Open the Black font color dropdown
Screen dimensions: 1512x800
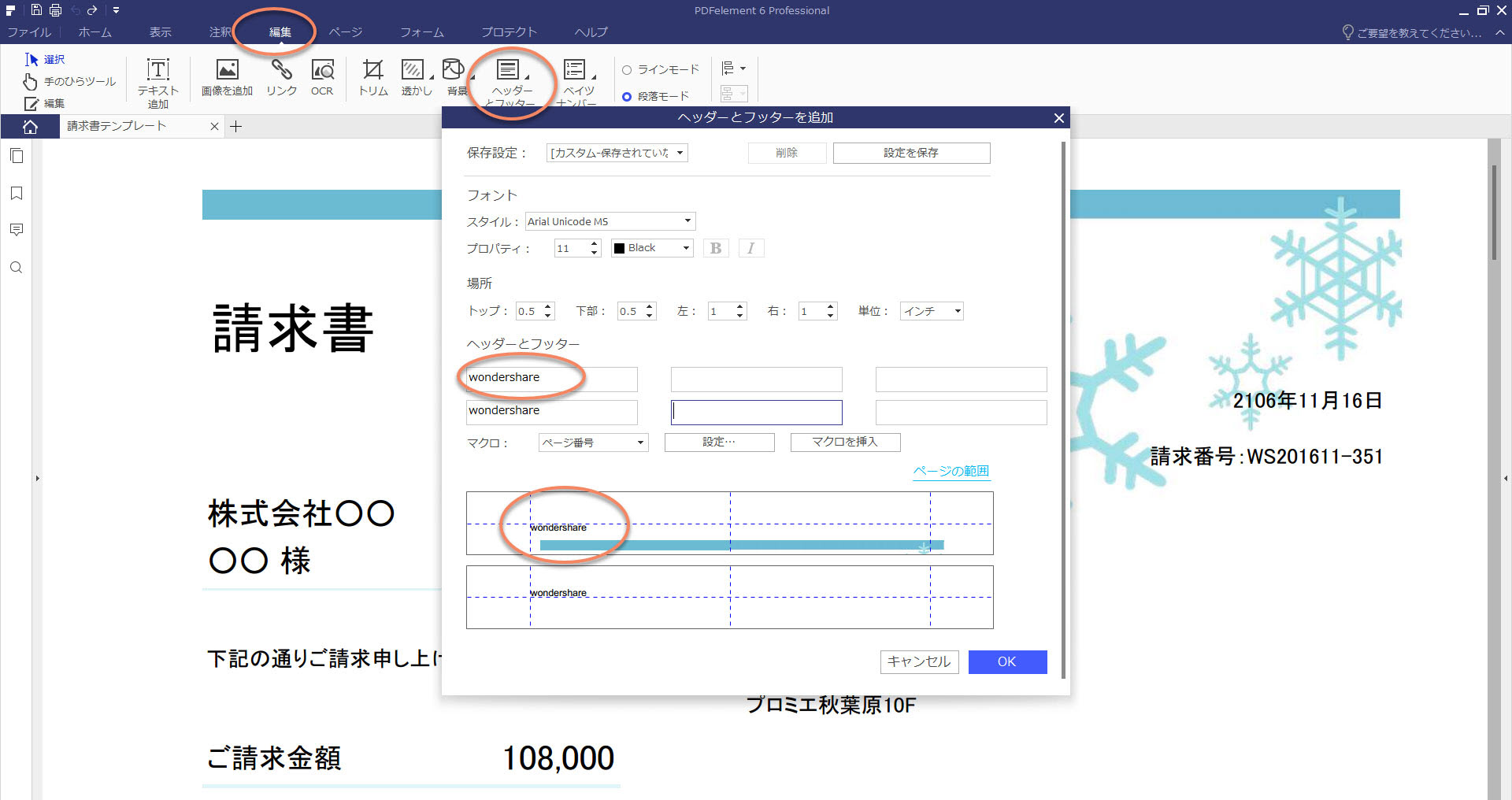652,248
